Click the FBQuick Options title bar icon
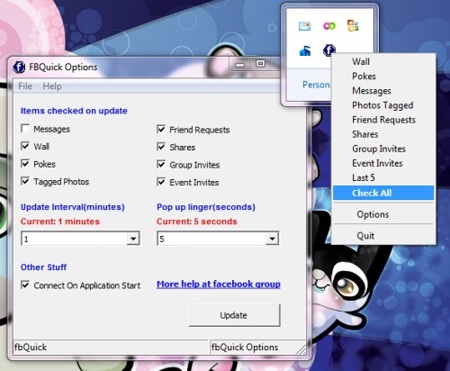 coord(19,67)
